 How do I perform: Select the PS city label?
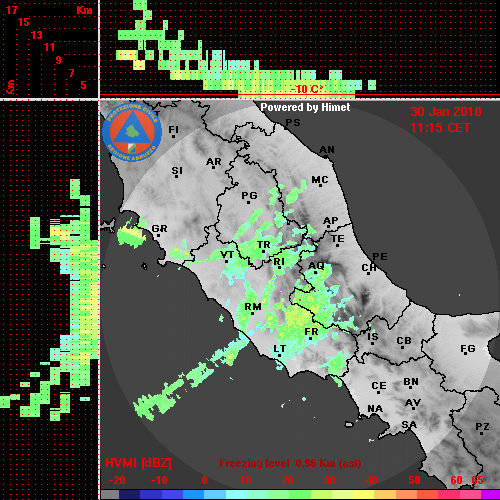click(293, 123)
